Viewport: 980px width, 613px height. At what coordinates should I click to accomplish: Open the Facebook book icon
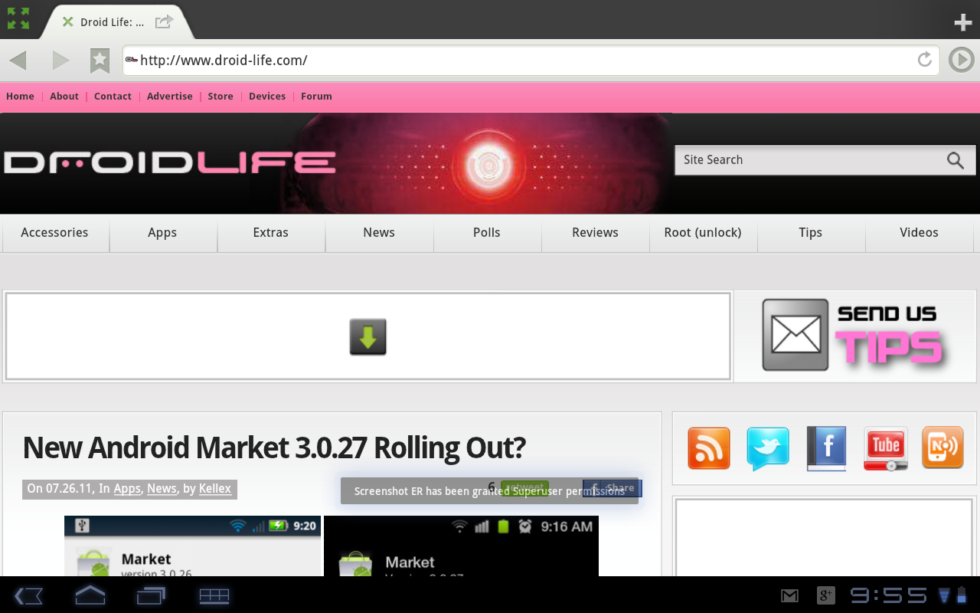coord(826,448)
